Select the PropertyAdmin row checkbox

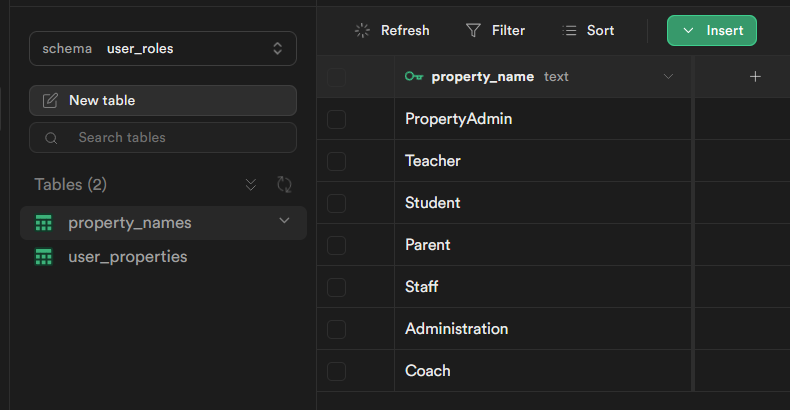pyautogui.click(x=336, y=119)
